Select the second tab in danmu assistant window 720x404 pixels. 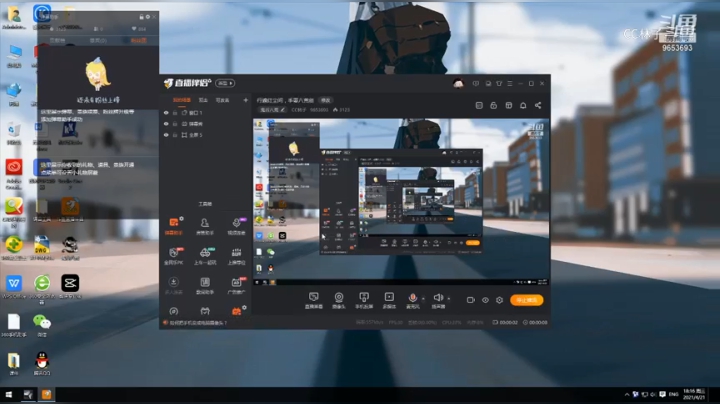[98, 40]
